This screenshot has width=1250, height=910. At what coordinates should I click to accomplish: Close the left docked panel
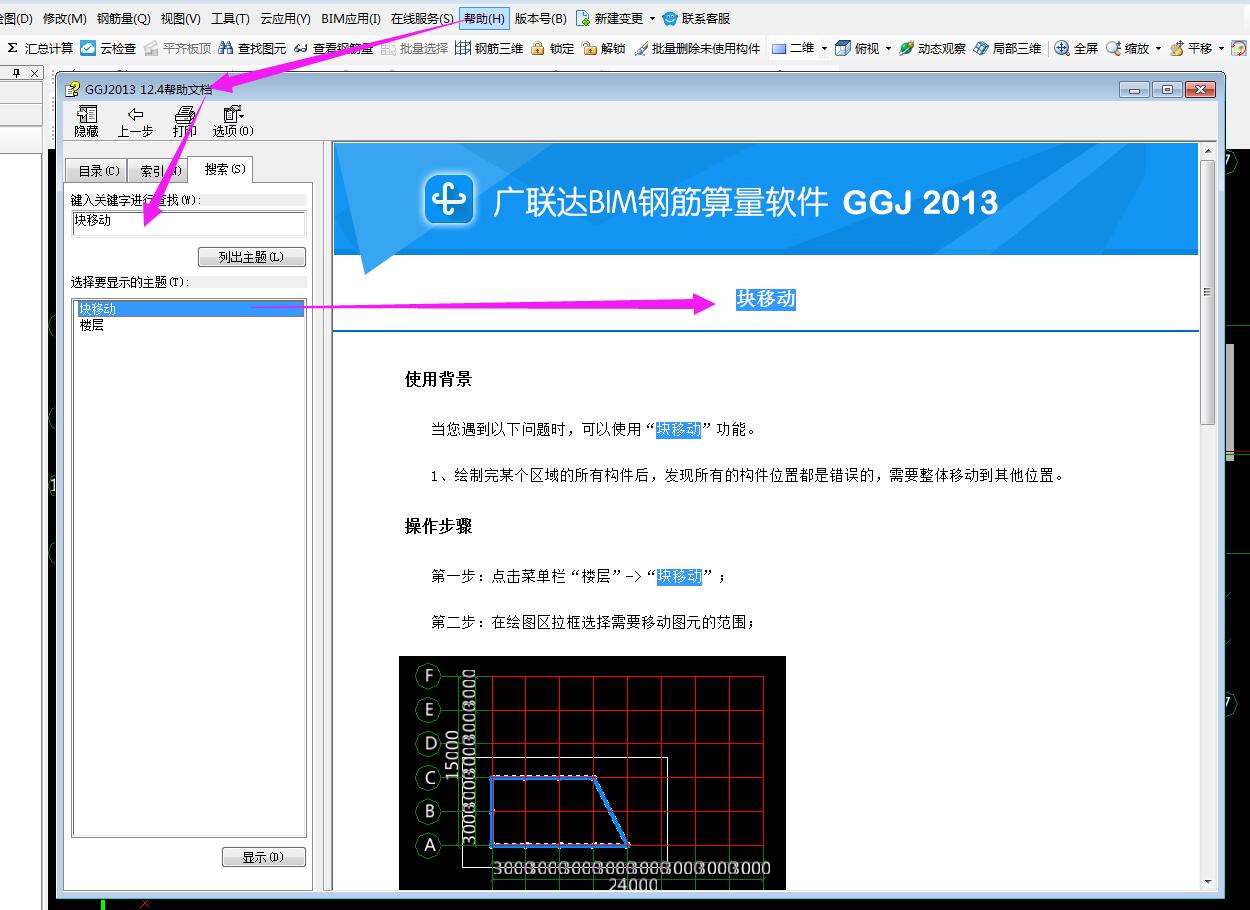pyautogui.click(x=34, y=73)
